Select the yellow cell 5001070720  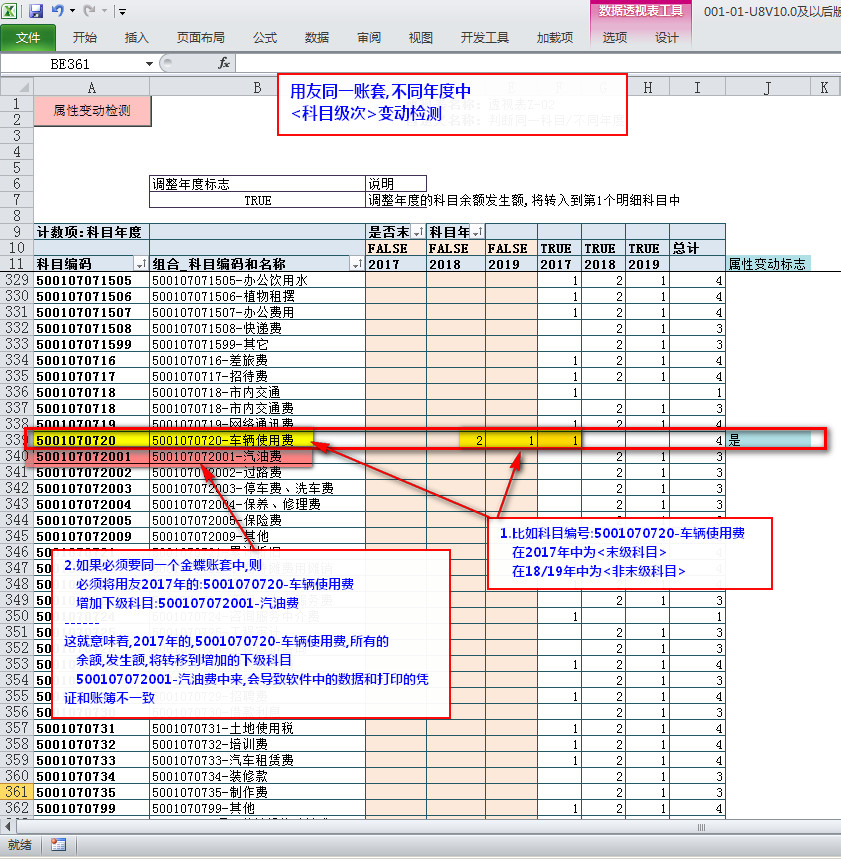(90, 440)
